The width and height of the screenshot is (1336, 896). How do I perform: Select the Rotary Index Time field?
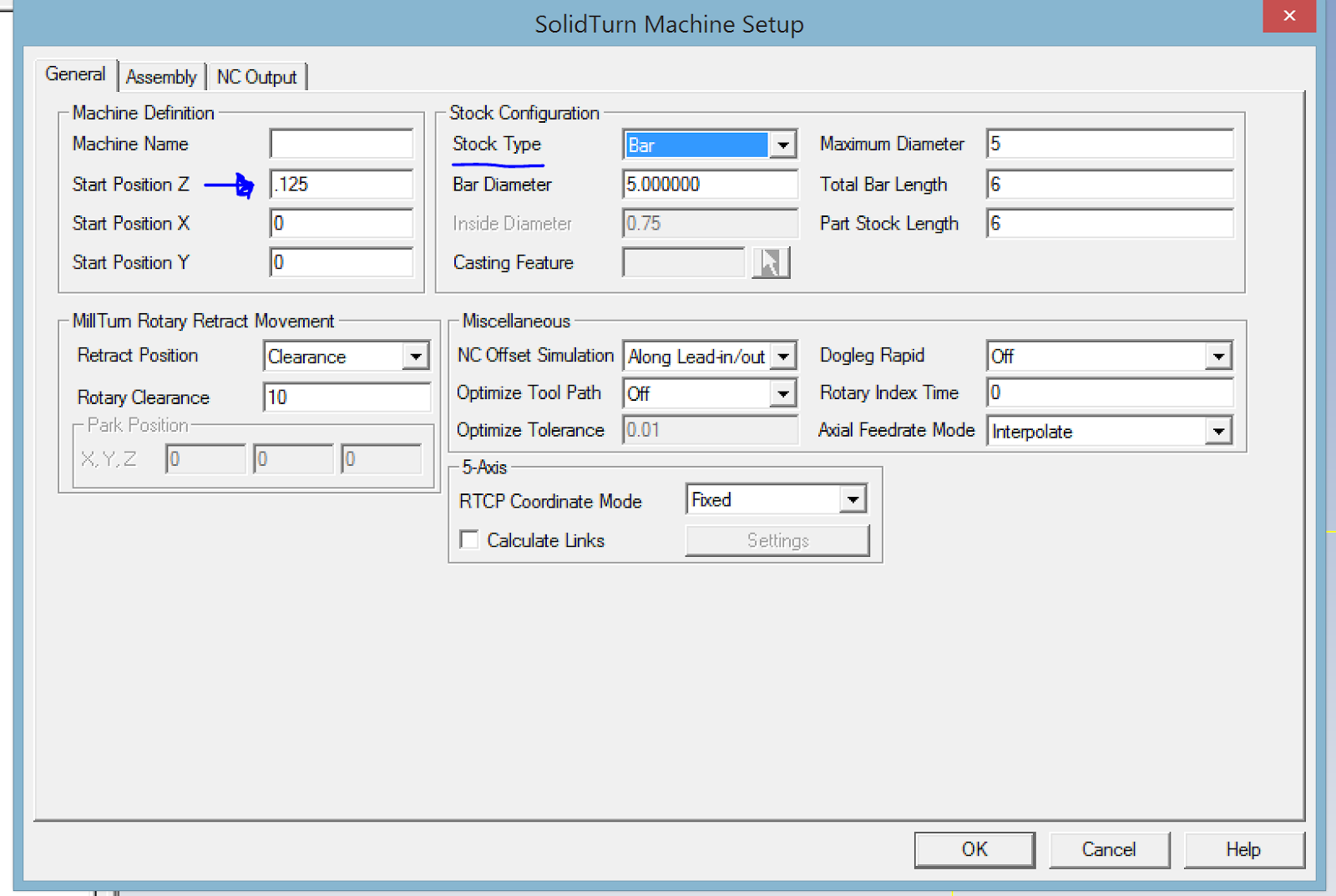(x=1110, y=392)
